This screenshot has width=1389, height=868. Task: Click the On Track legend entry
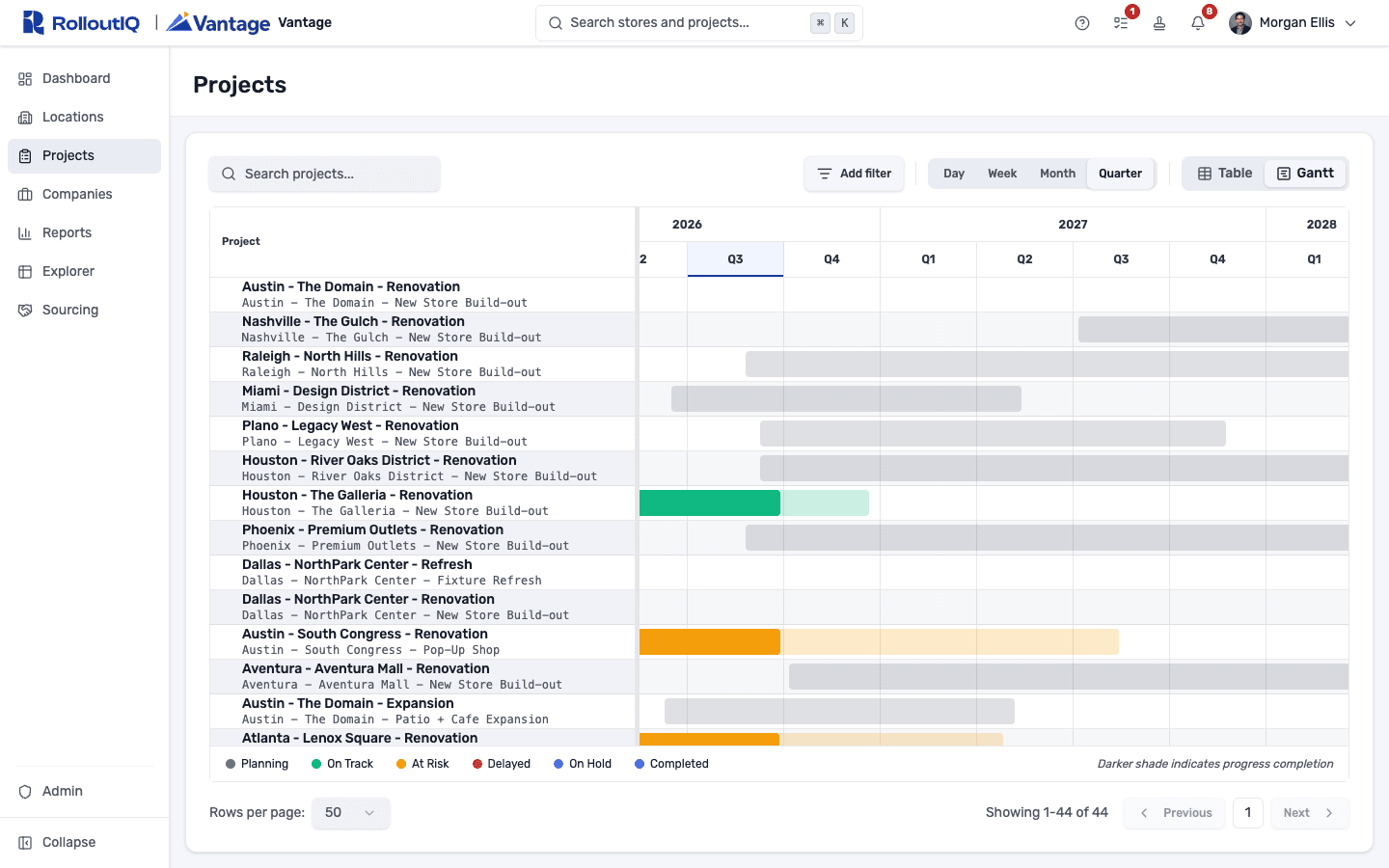pos(342,764)
